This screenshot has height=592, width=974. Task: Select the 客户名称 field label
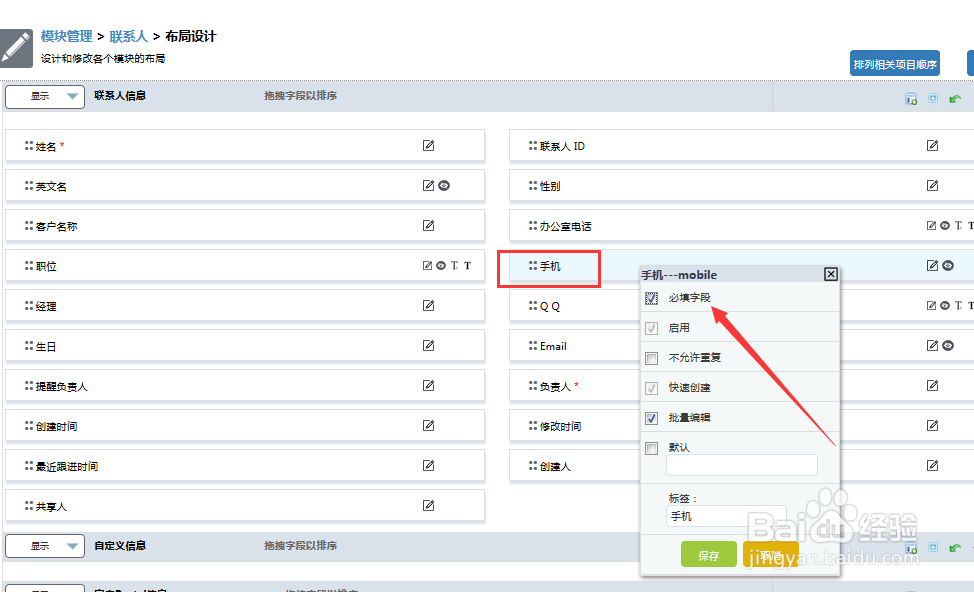(57, 226)
